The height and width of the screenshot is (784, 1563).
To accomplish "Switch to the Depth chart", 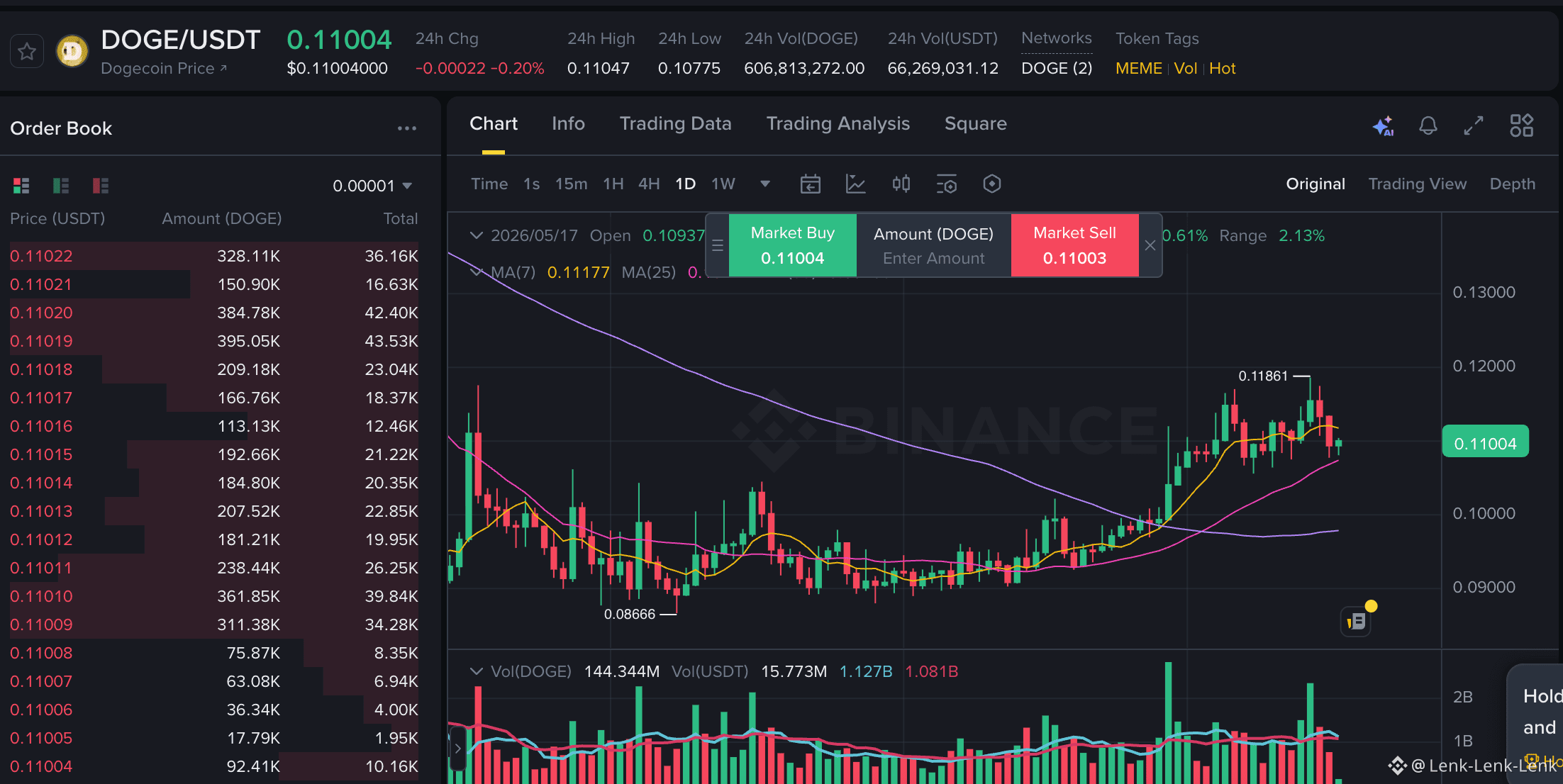I will point(1513,184).
